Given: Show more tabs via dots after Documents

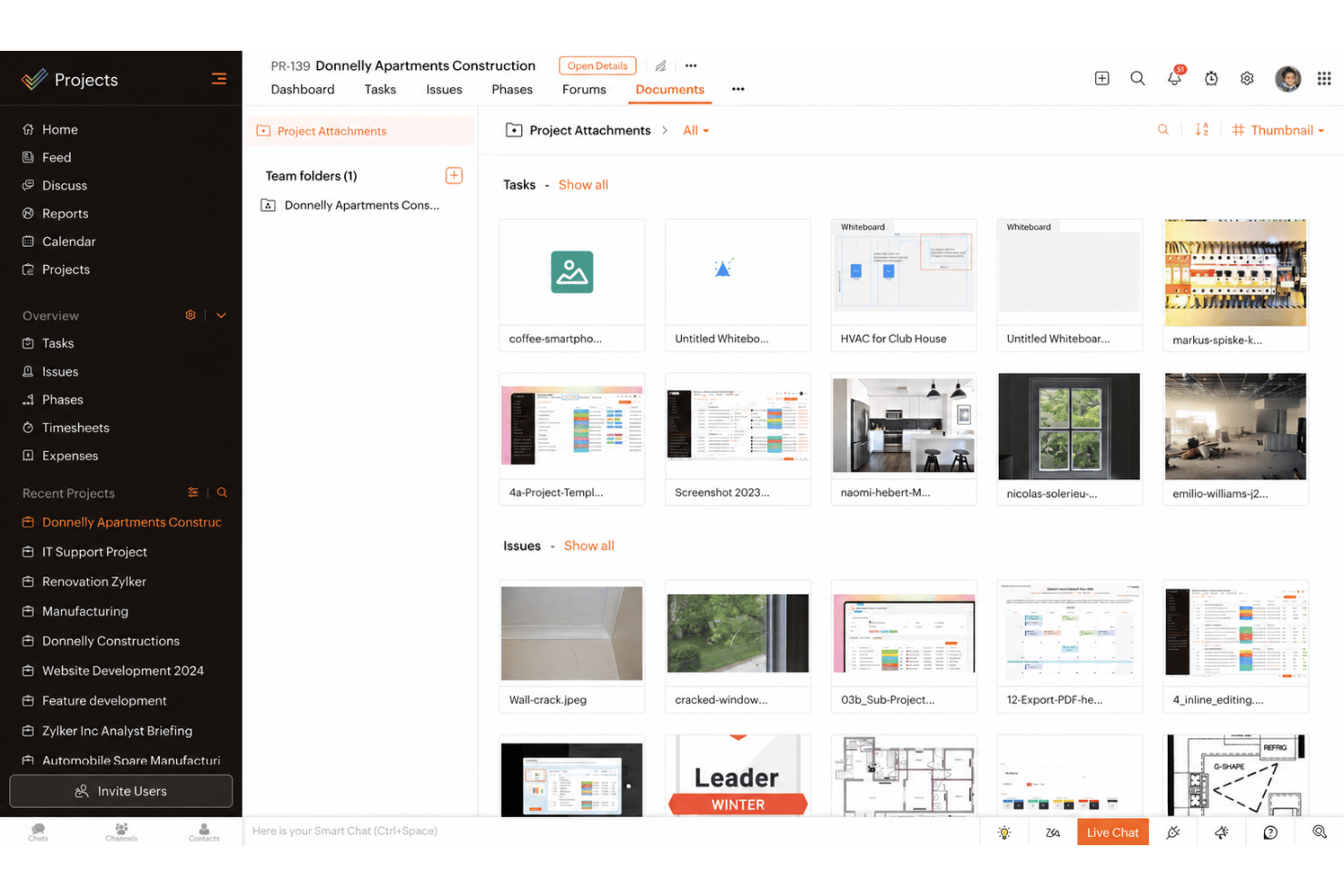Looking at the screenshot, I should pos(737,89).
